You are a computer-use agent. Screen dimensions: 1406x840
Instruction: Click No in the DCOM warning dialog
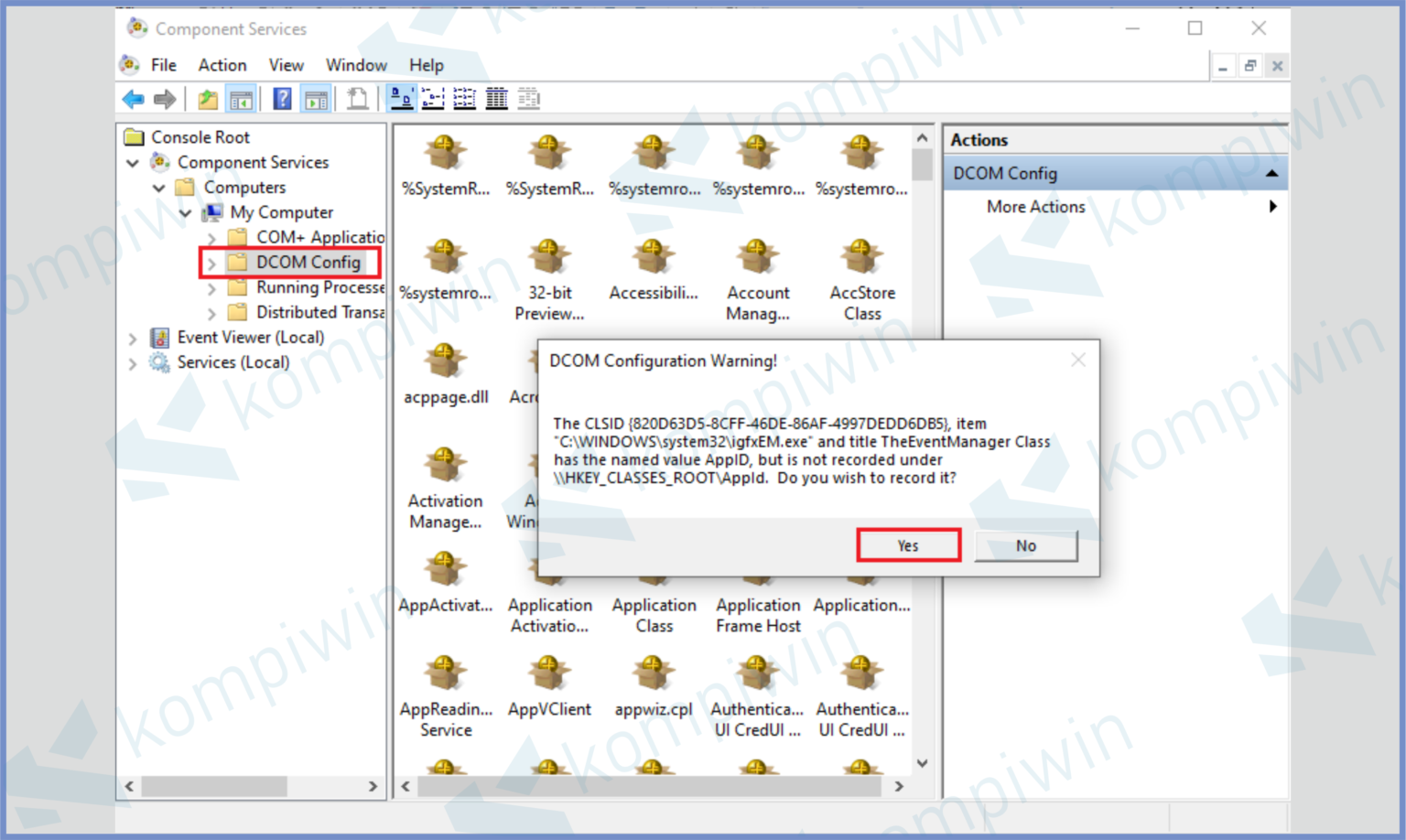tap(1025, 544)
